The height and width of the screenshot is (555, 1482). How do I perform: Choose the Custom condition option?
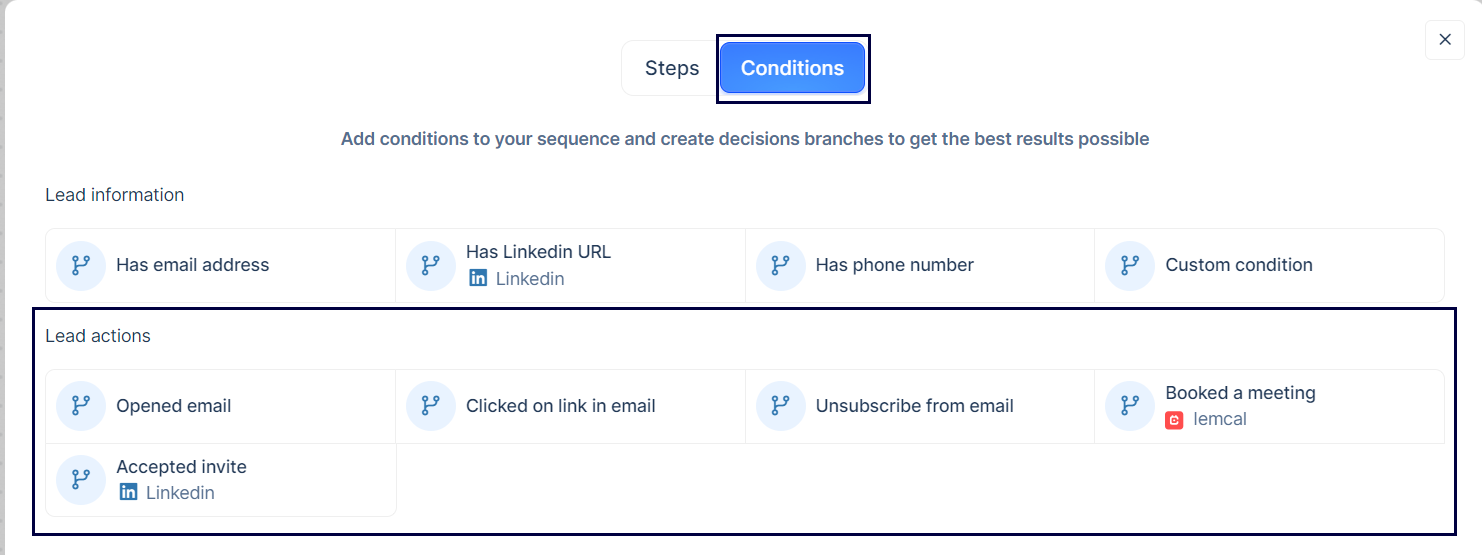click(1270, 265)
